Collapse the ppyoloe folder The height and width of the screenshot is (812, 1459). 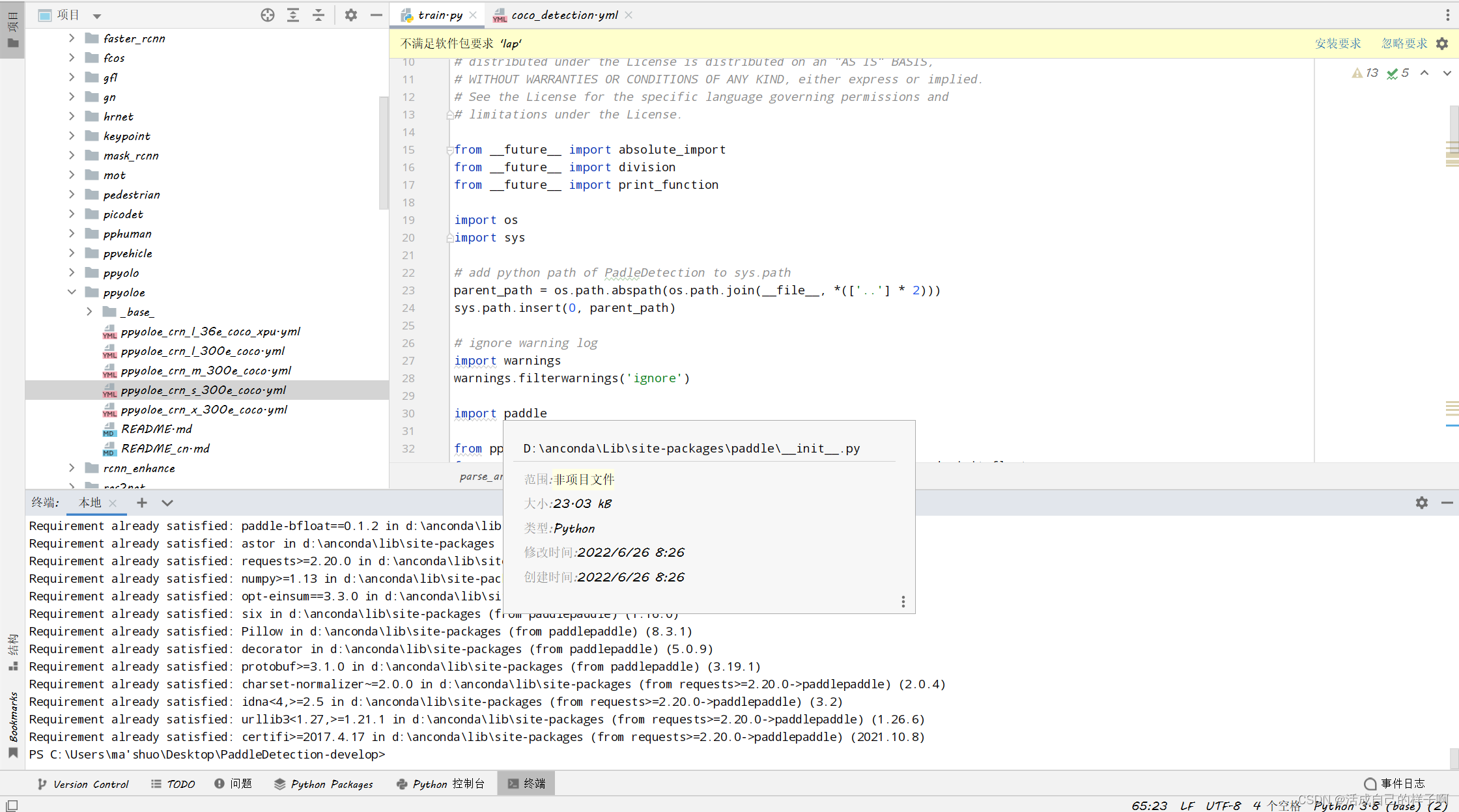click(x=72, y=292)
